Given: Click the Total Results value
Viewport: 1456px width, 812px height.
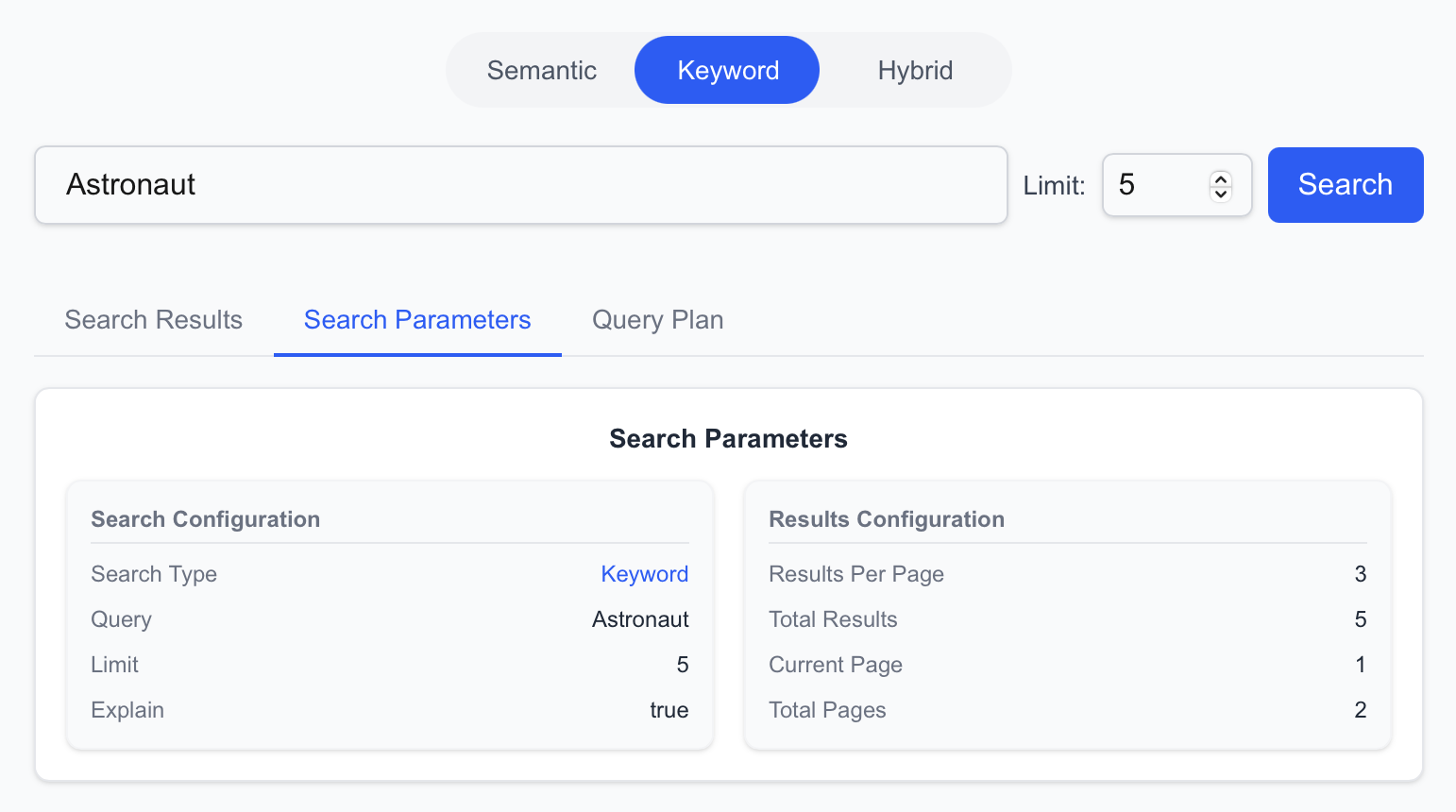Looking at the screenshot, I should tap(1360, 618).
